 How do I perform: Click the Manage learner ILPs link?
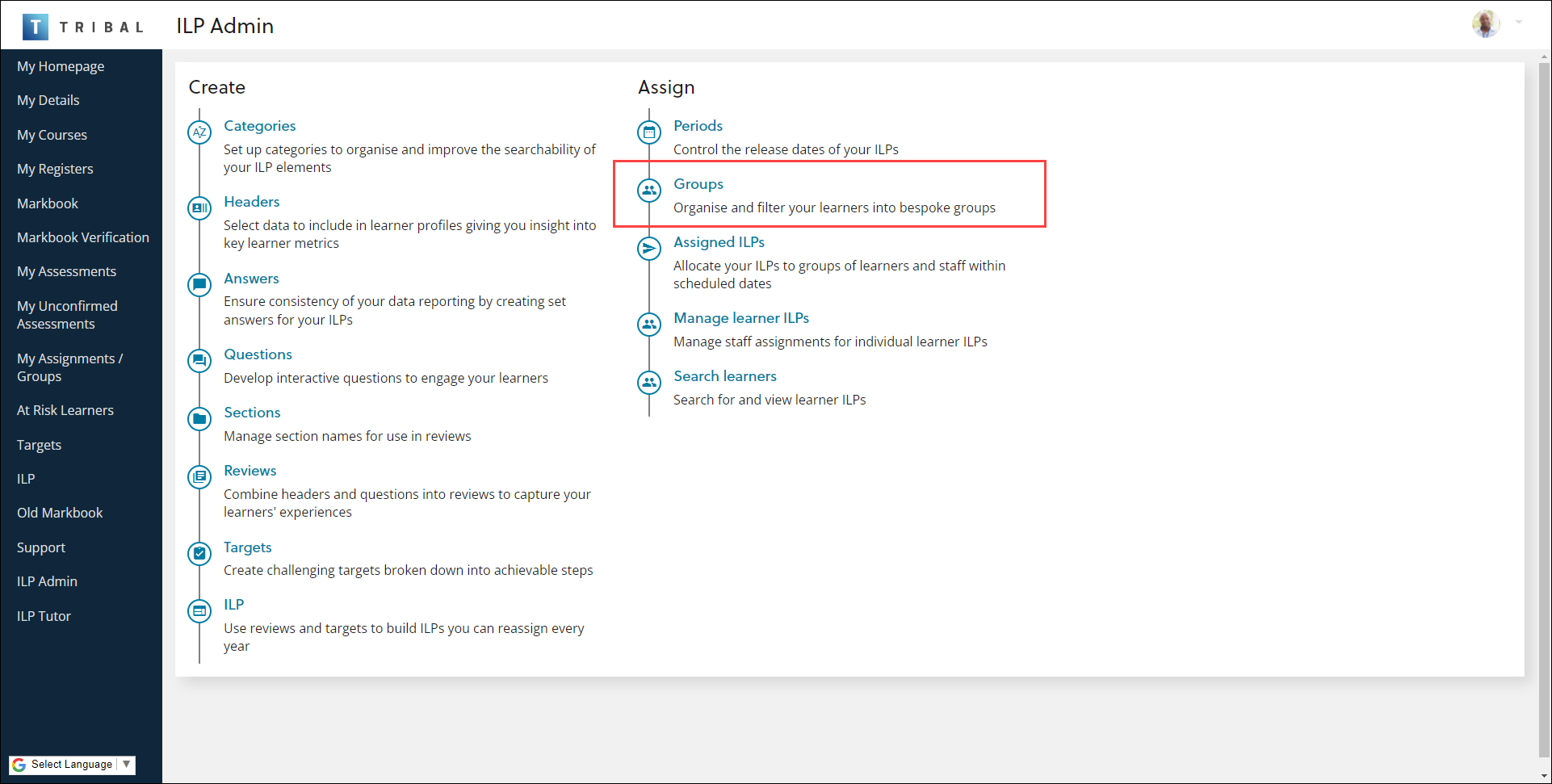pyautogui.click(x=741, y=318)
